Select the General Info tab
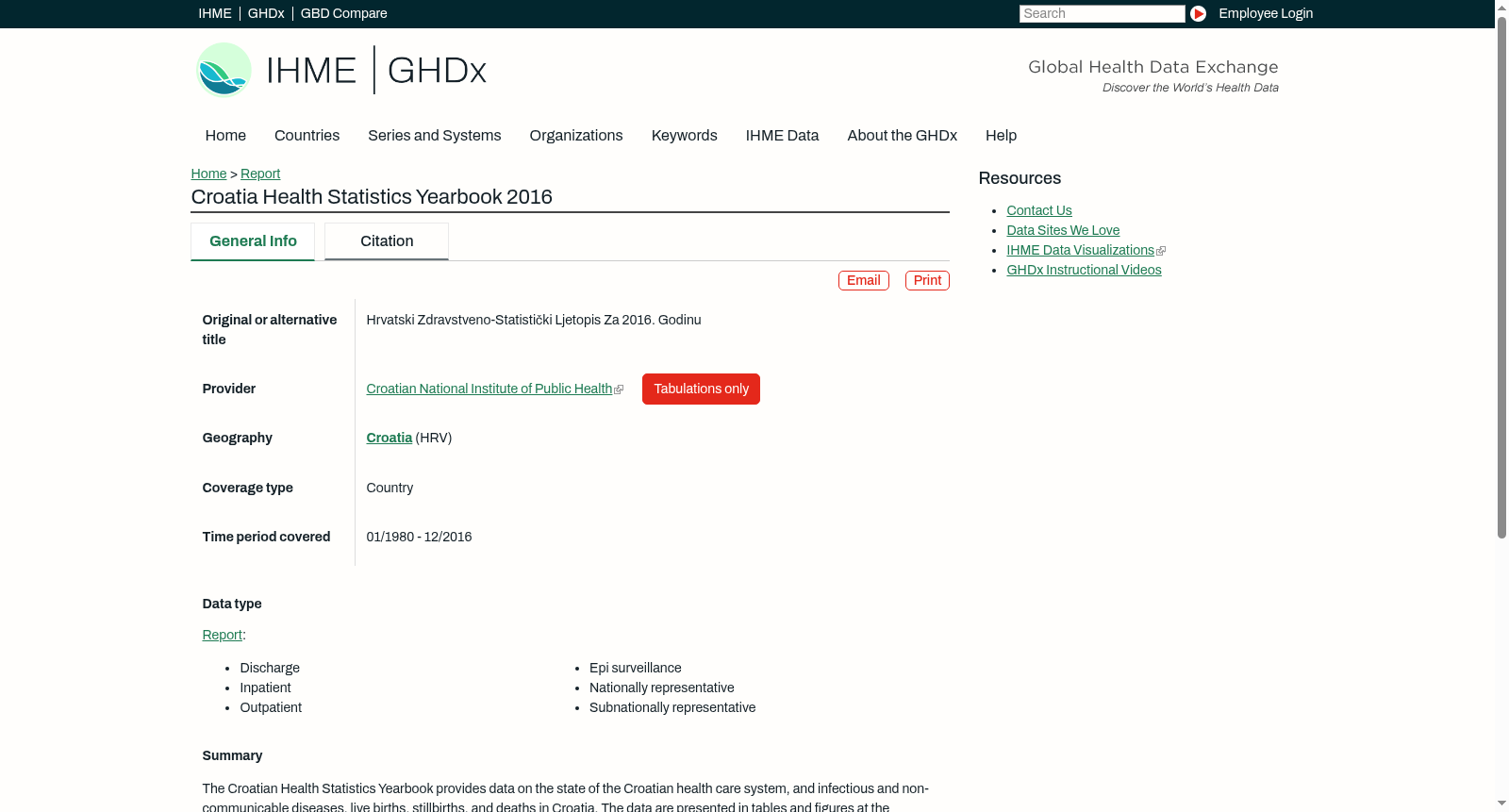1509x812 pixels. [253, 241]
